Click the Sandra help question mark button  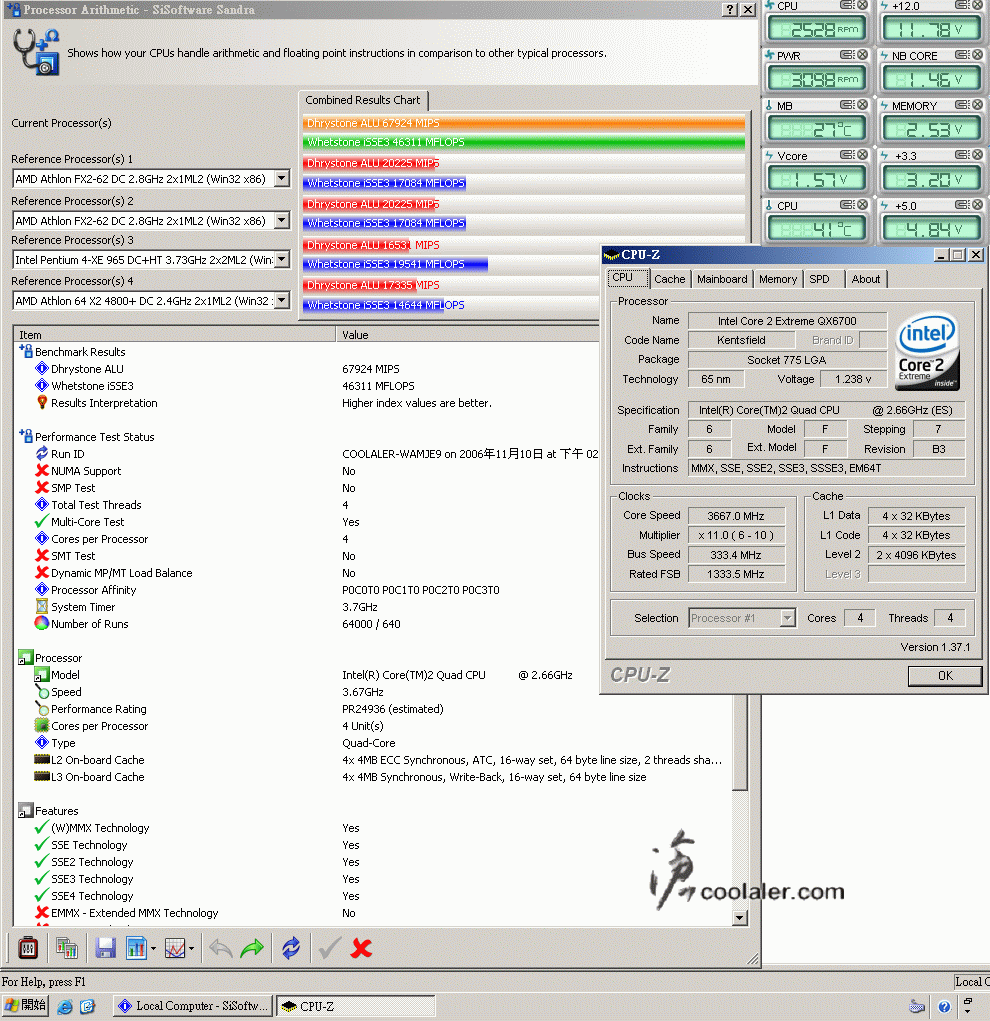pyautogui.click(x=729, y=9)
